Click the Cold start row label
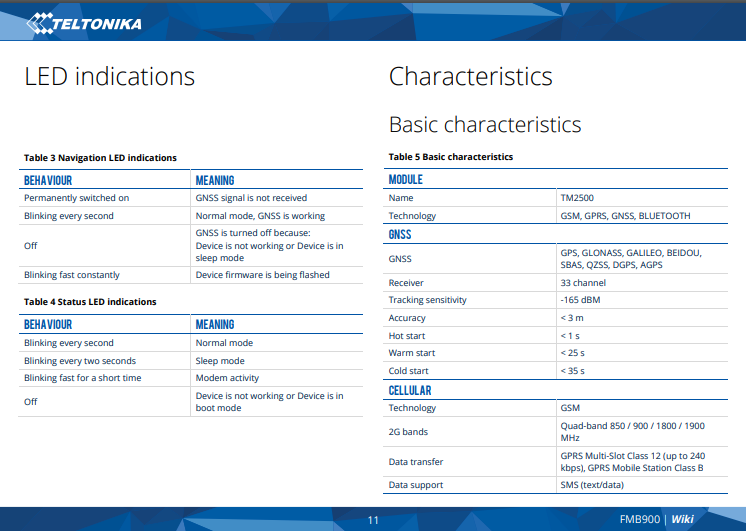This screenshot has width=746, height=531. [x=408, y=371]
